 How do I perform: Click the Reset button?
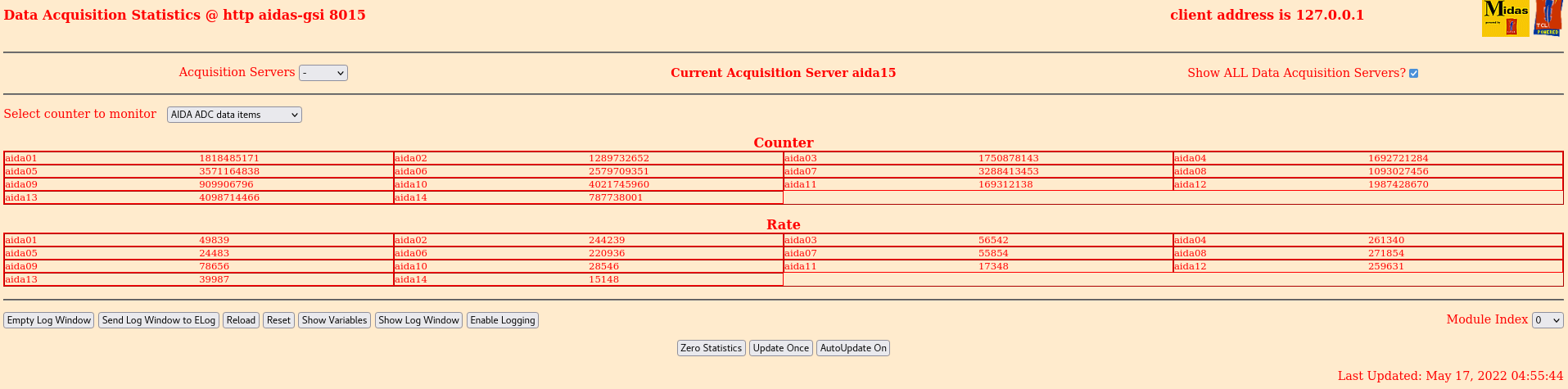278,320
